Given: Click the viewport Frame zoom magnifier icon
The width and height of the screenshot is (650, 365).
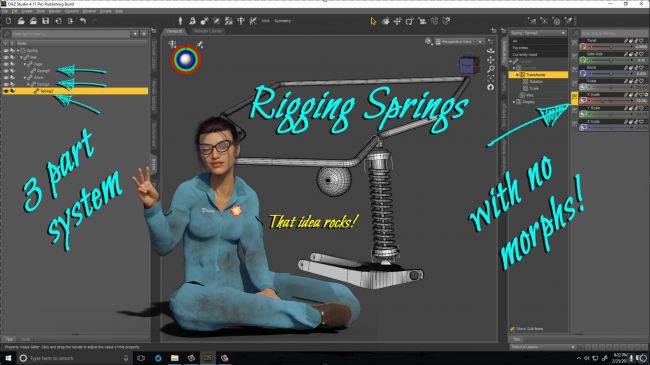Looking at the screenshot, I should pos(490,69).
